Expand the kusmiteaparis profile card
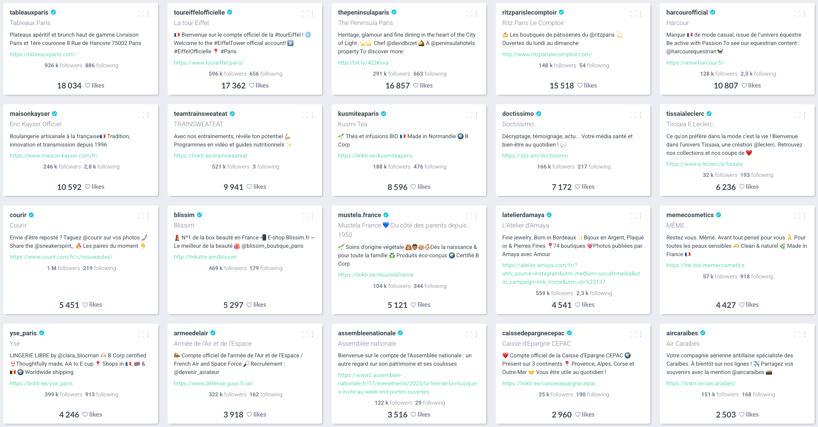 click(469, 115)
